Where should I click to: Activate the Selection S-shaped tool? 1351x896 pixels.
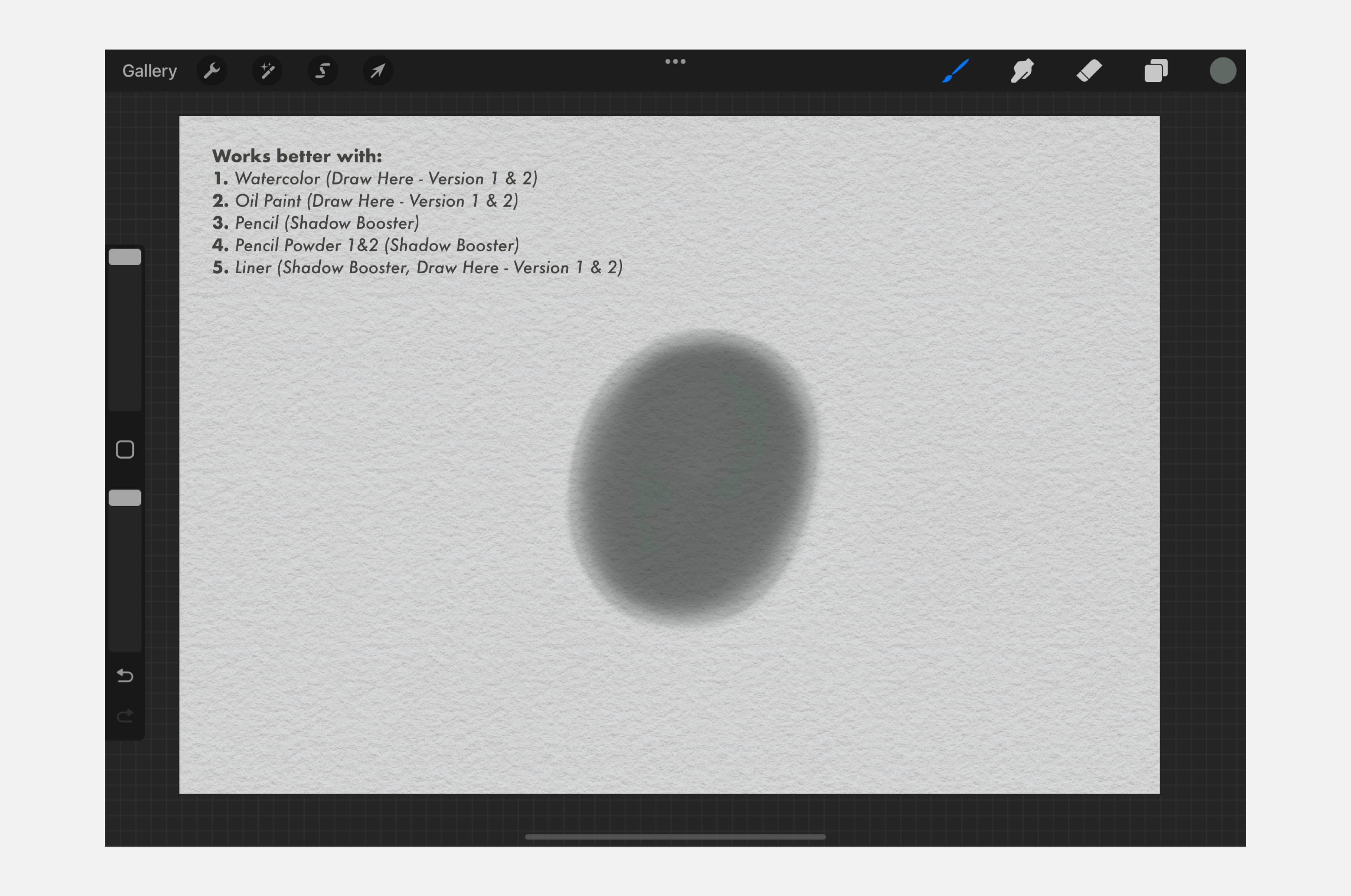tap(323, 71)
